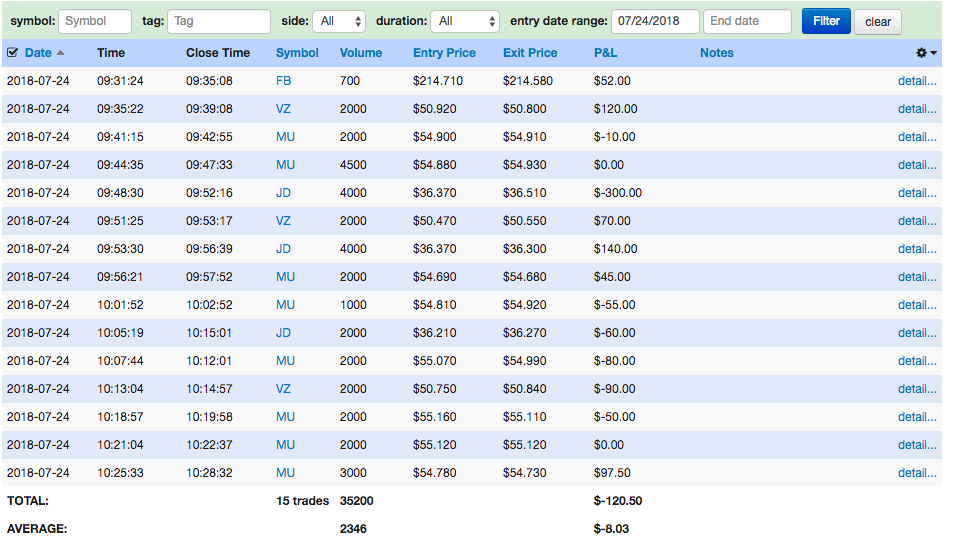Select the P&L value $-300.00

coord(618,193)
